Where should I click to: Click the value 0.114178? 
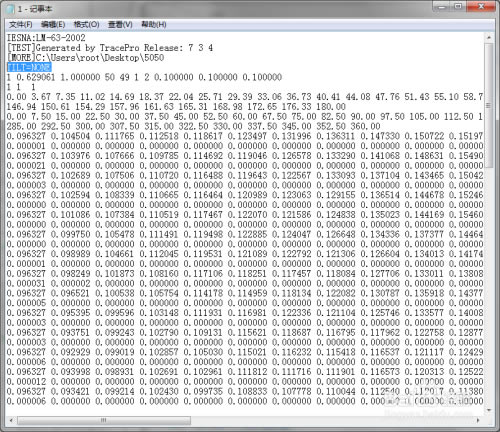[x=203, y=293]
